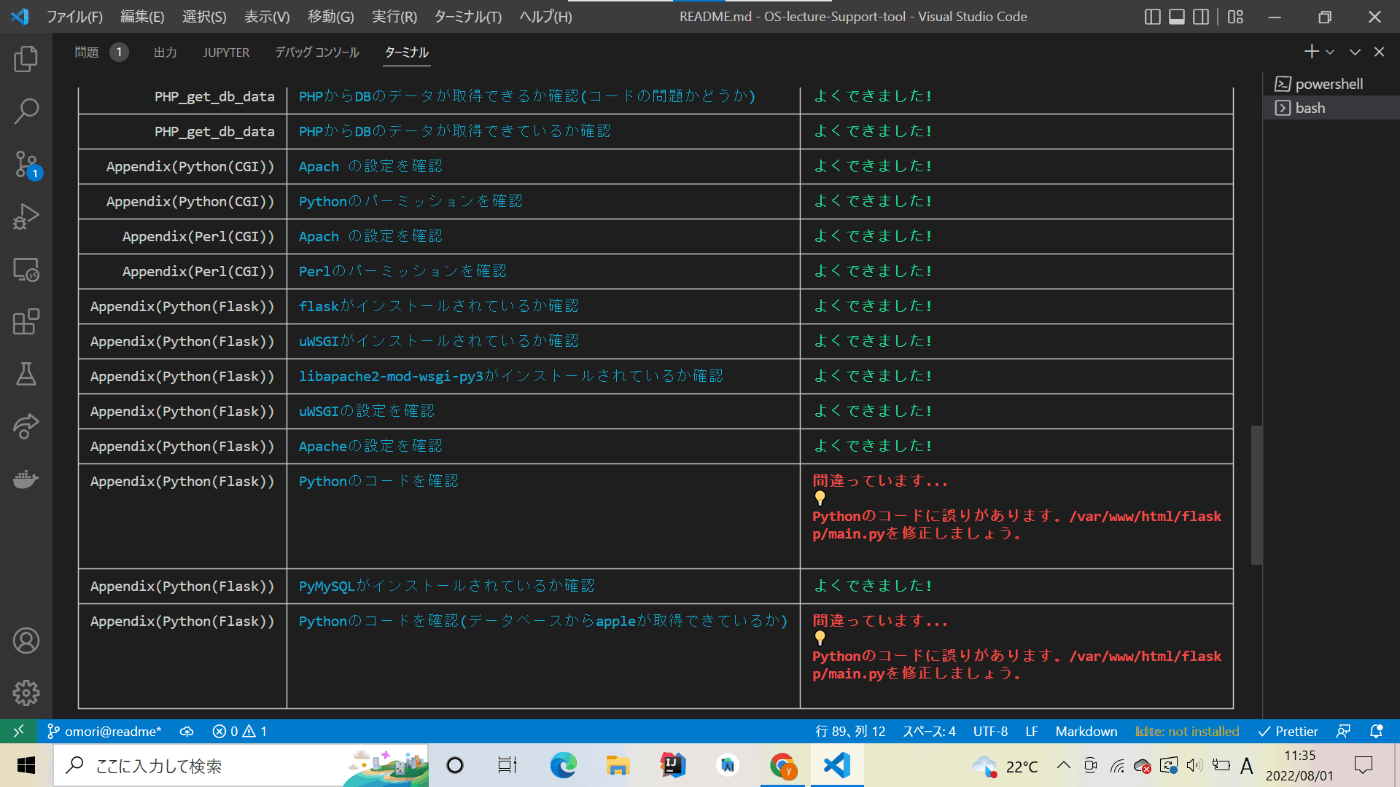Switch to the ターミナル tab
This screenshot has width=1400, height=787.
click(x=407, y=52)
